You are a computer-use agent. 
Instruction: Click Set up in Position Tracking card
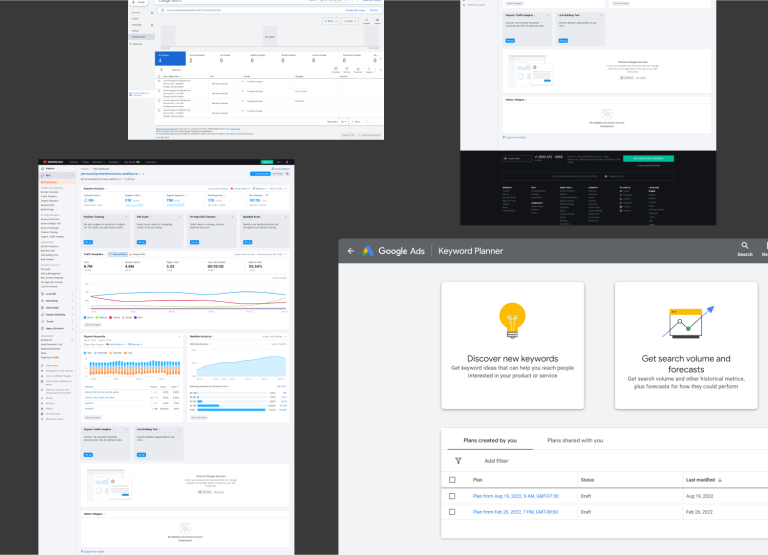tap(88, 242)
